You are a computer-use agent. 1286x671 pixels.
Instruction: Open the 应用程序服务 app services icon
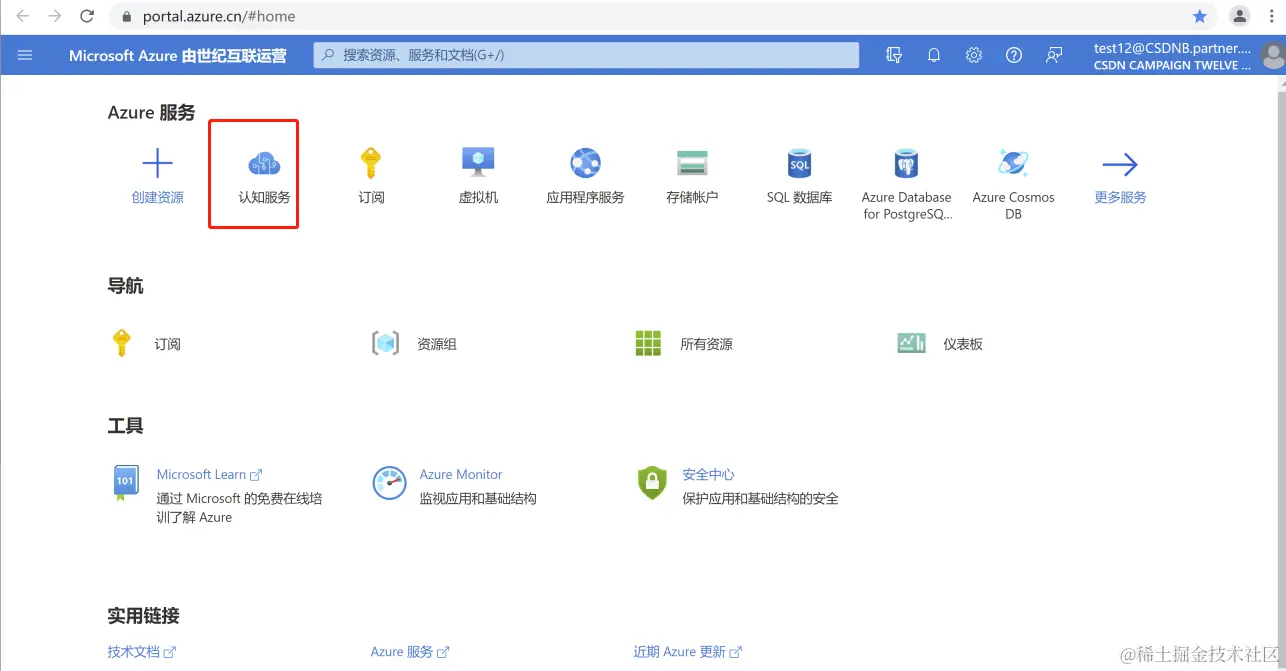[585, 163]
